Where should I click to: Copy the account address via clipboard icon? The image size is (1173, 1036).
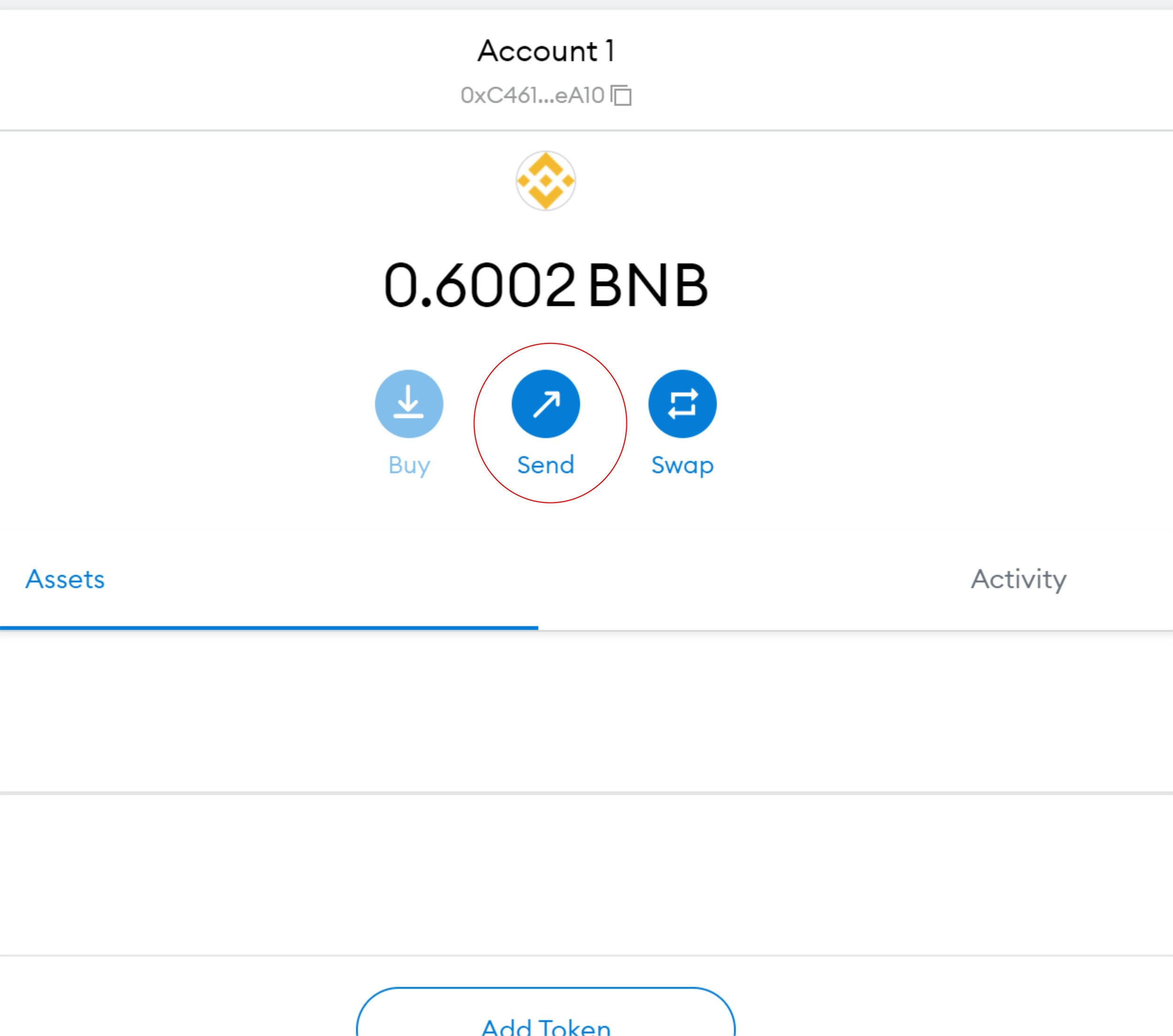pyautogui.click(x=621, y=95)
